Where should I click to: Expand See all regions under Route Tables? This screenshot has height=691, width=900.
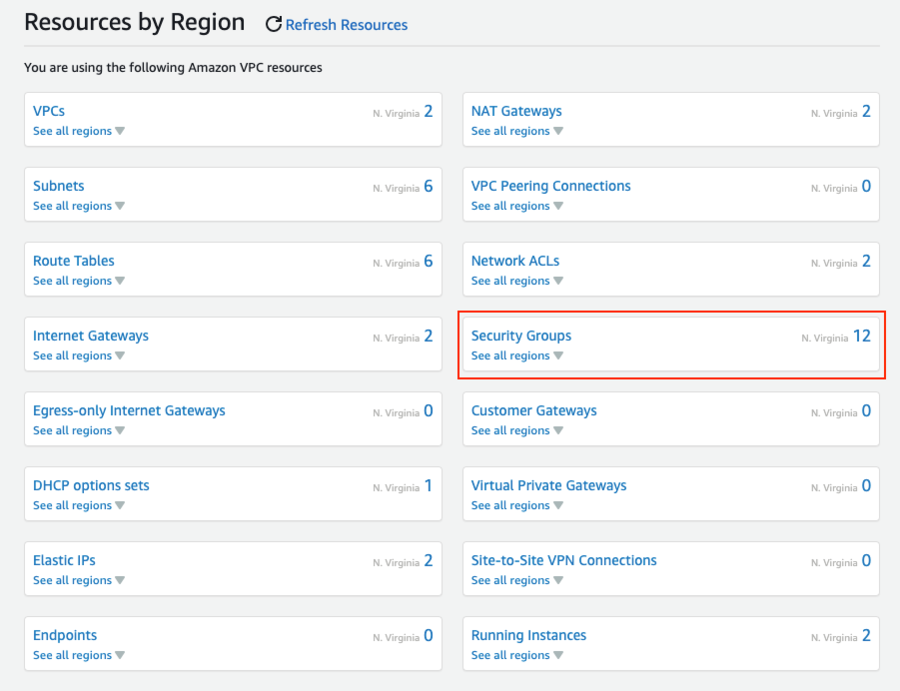[79, 281]
